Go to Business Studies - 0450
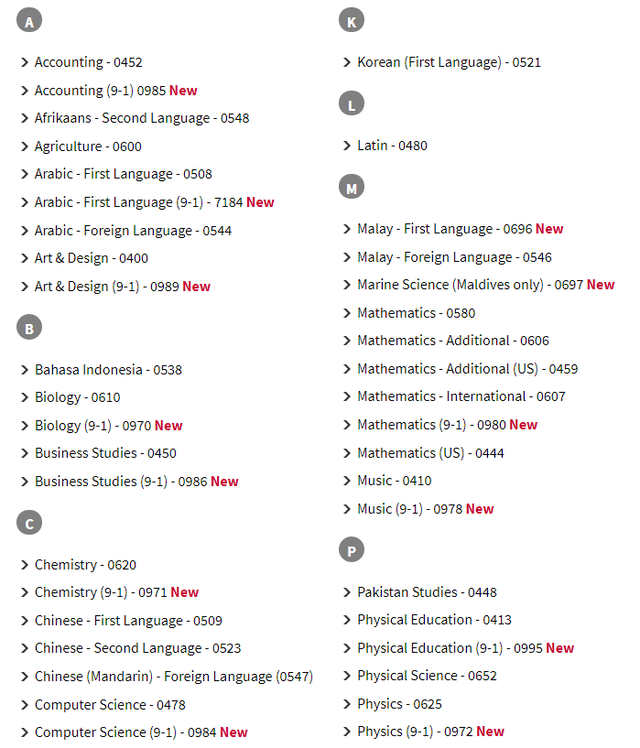640x748 pixels. (105, 453)
